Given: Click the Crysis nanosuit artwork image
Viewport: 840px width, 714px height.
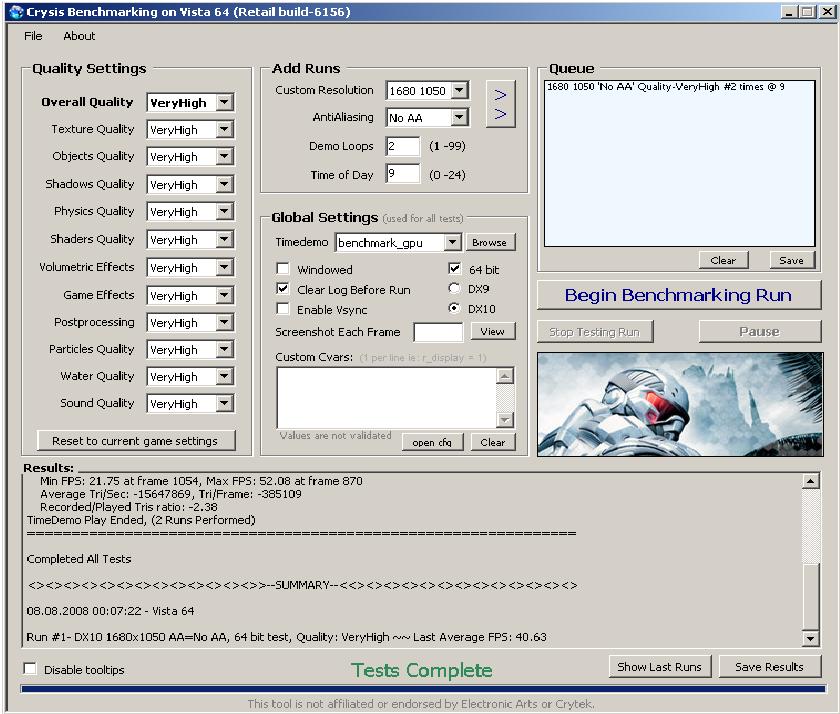Looking at the screenshot, I should click(680, 403).
